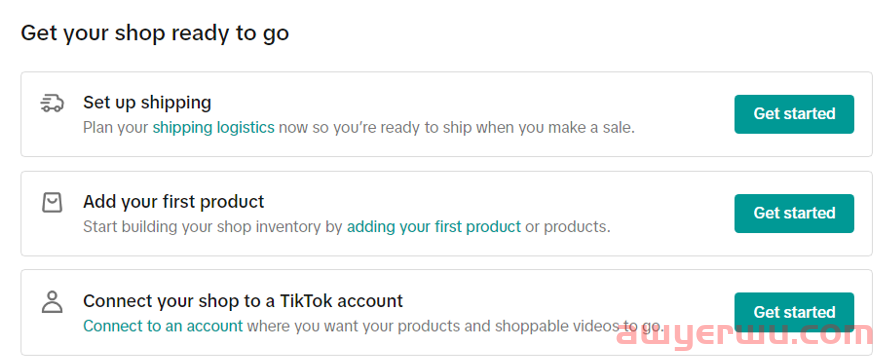
Task: Click Connect your shop to a TikTok account title
Action: 243,300
